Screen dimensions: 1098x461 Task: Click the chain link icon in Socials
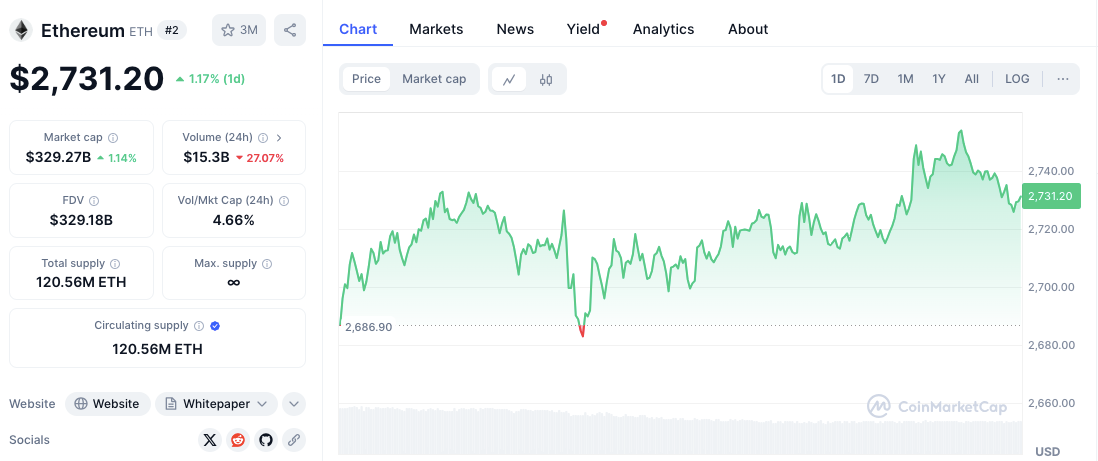(x=293, y=439)
